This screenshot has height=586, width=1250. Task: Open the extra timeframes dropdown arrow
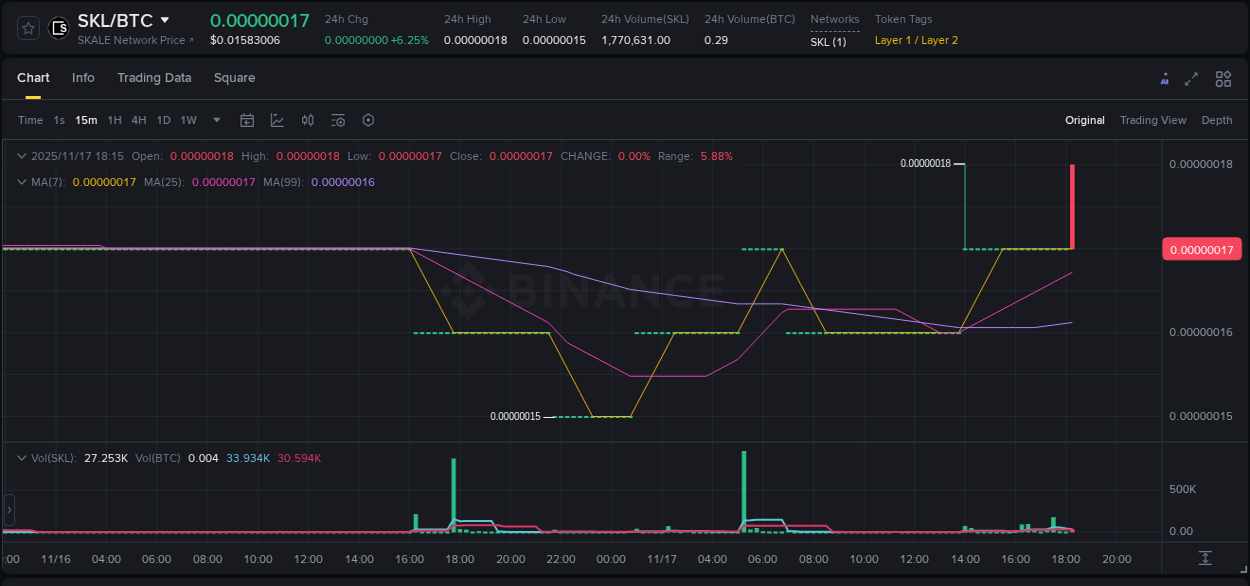[x=215, y=120]
